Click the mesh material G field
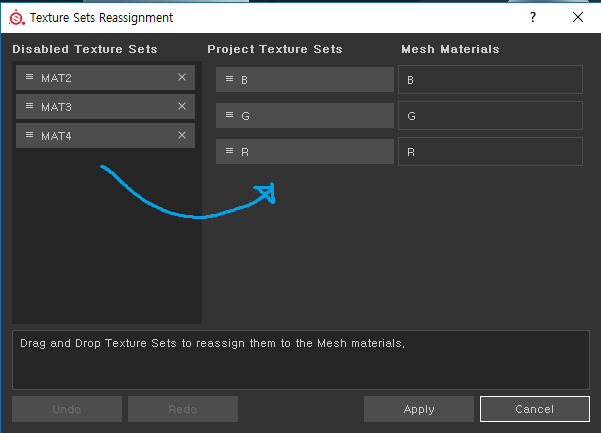Screen dimensions: 601x433 pos(490,115)
